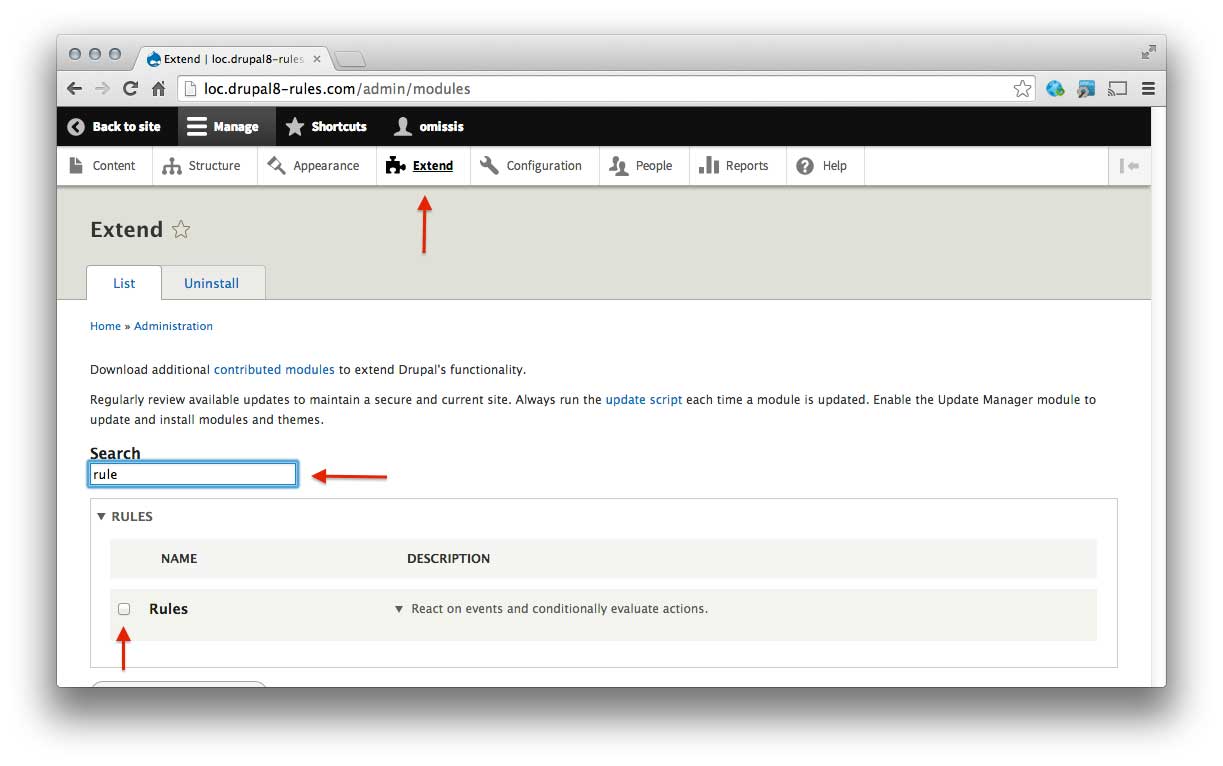Image resolution: width=1223 pixels, height=766 pixels.
Task: Open the contributed modules link
Action: coord(274,370)
